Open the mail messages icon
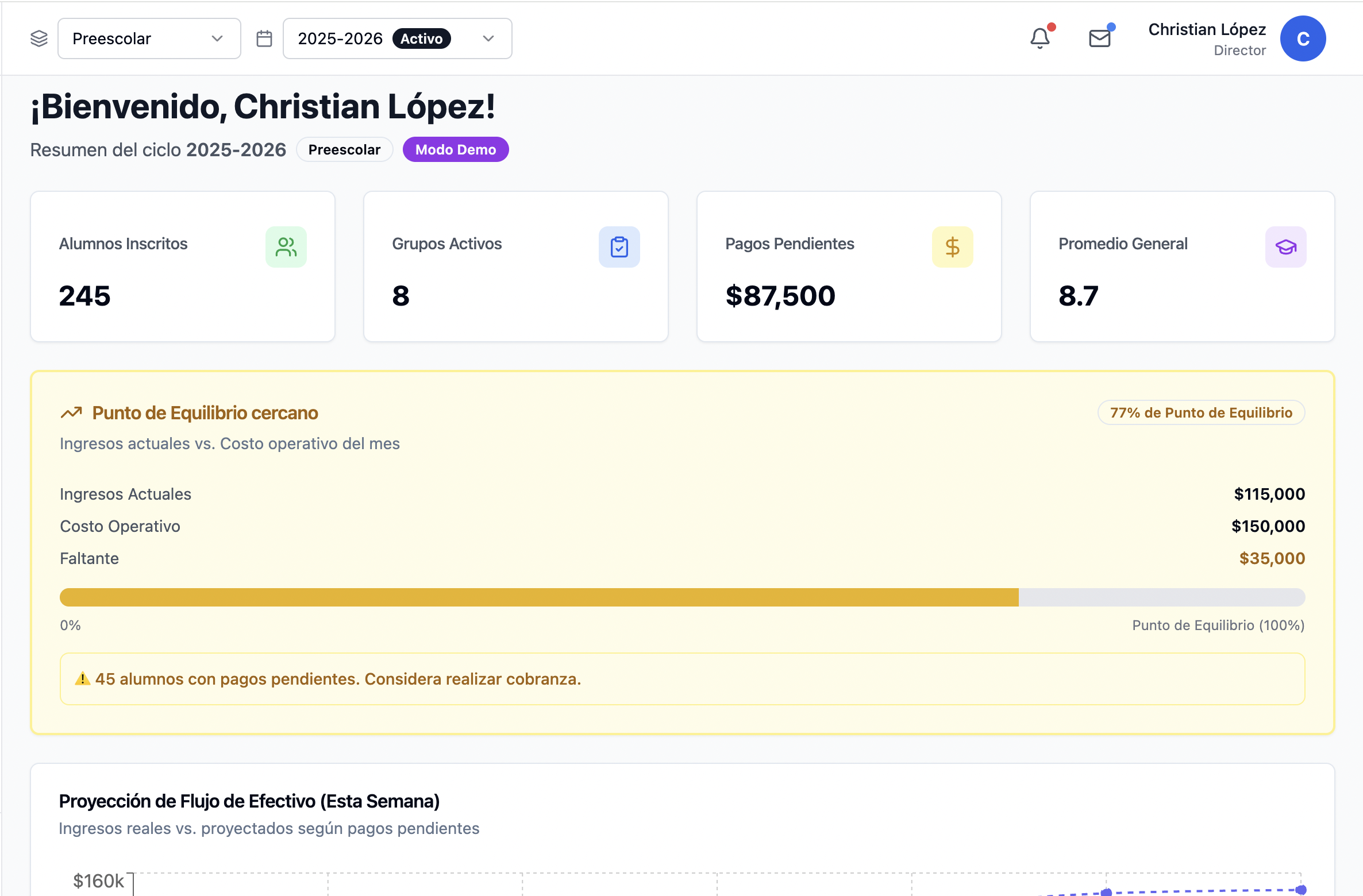1363x896 pixels. tap(1100, 38)
